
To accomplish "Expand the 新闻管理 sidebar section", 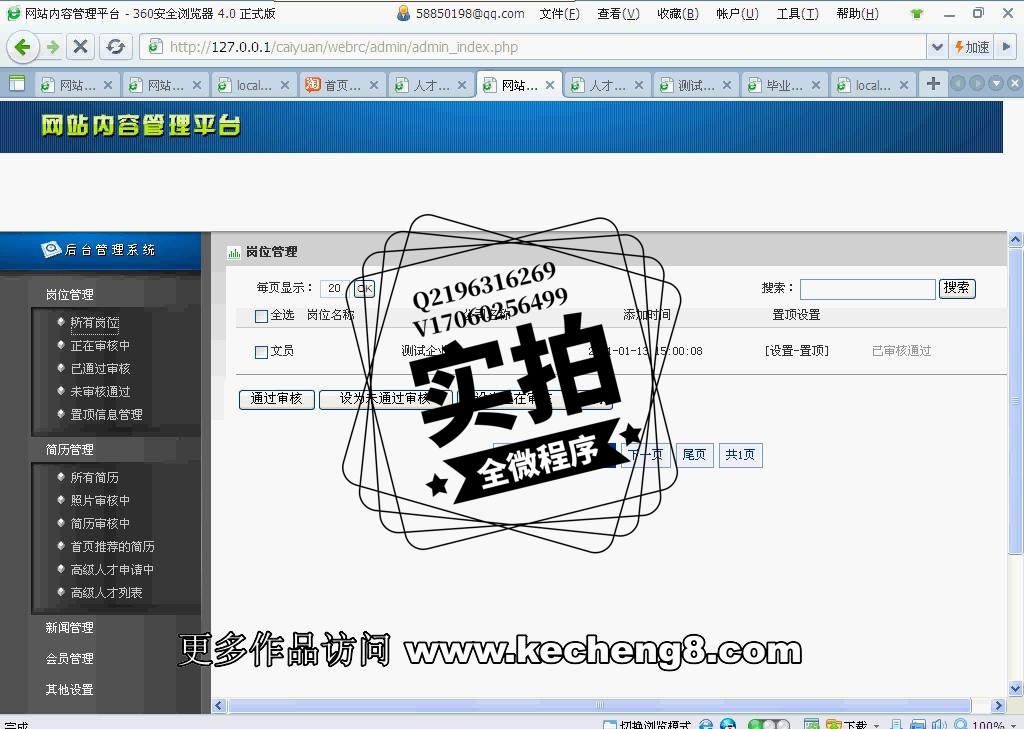I will 69,627.
